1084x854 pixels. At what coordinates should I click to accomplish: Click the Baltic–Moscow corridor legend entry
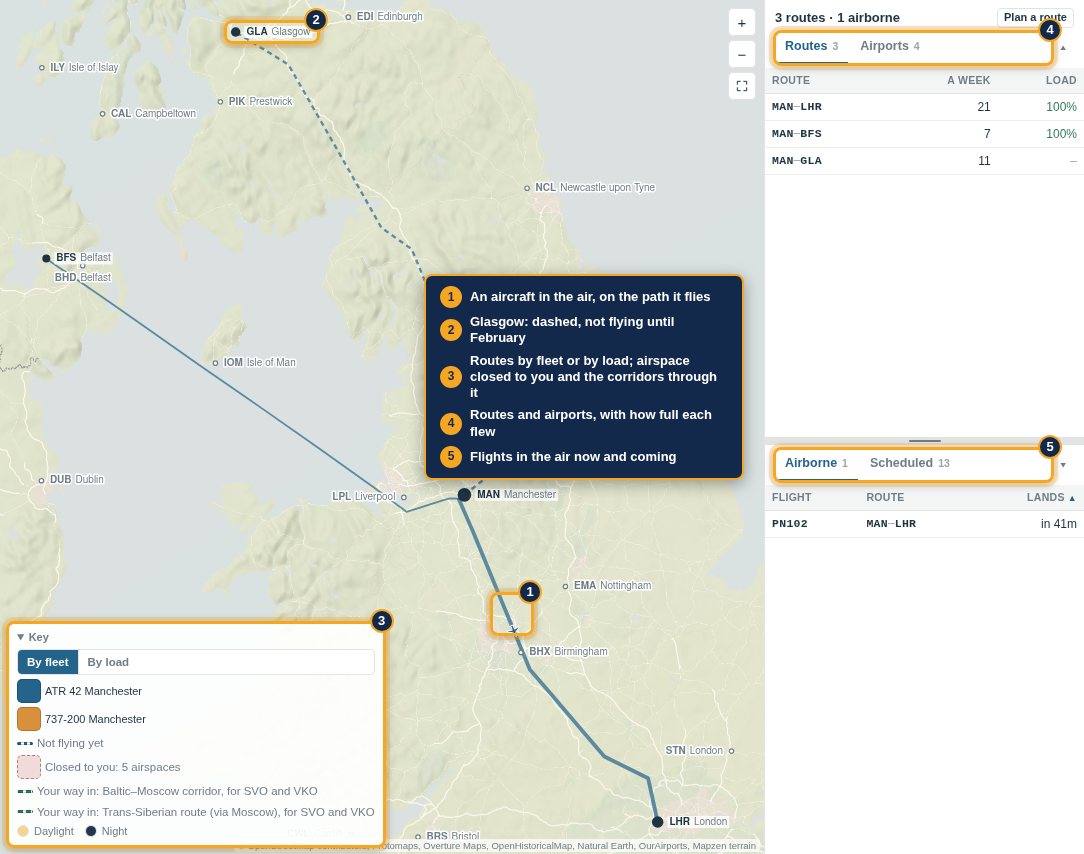pyautogui.click(x=167, y=791)
